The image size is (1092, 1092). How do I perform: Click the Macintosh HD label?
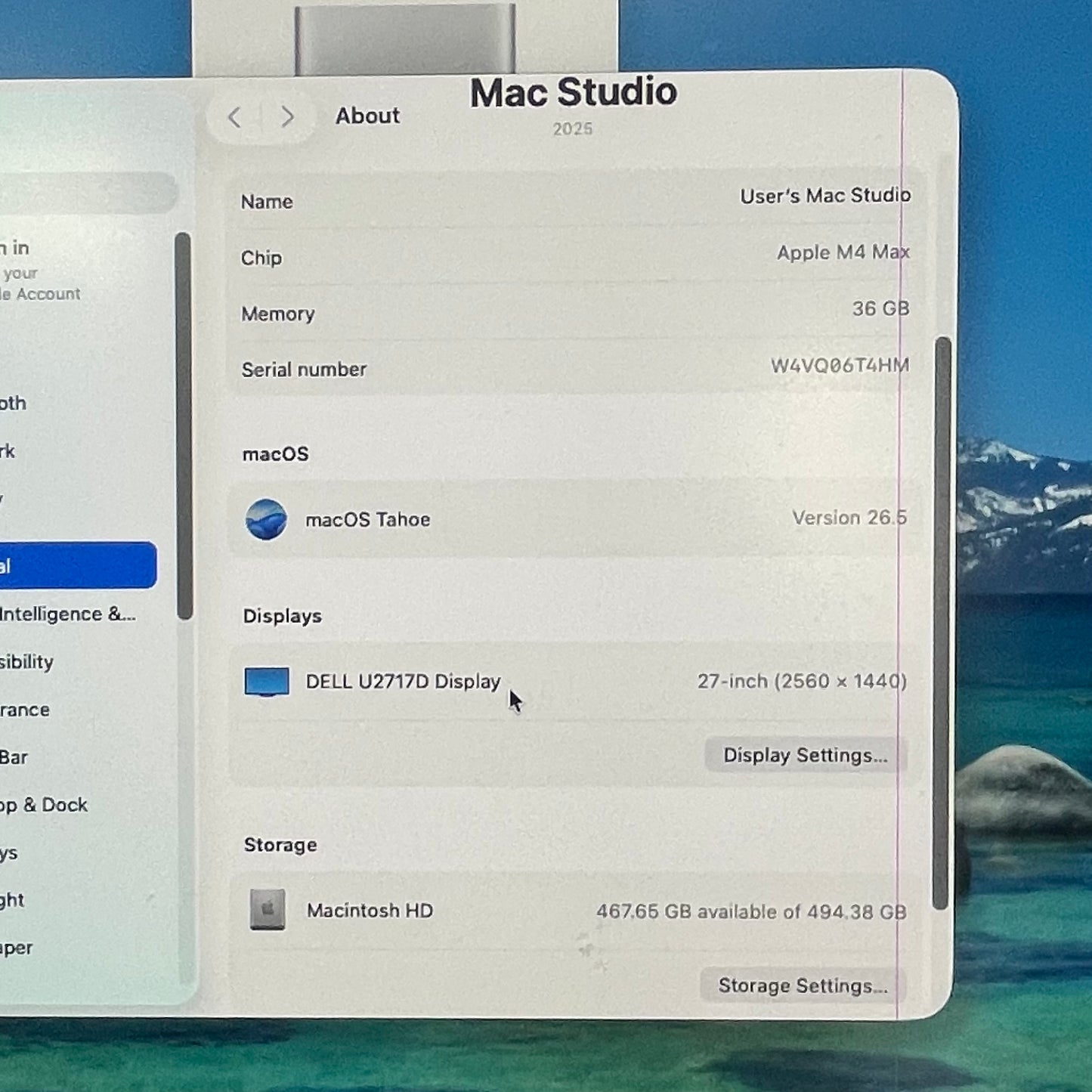point(370,911)
